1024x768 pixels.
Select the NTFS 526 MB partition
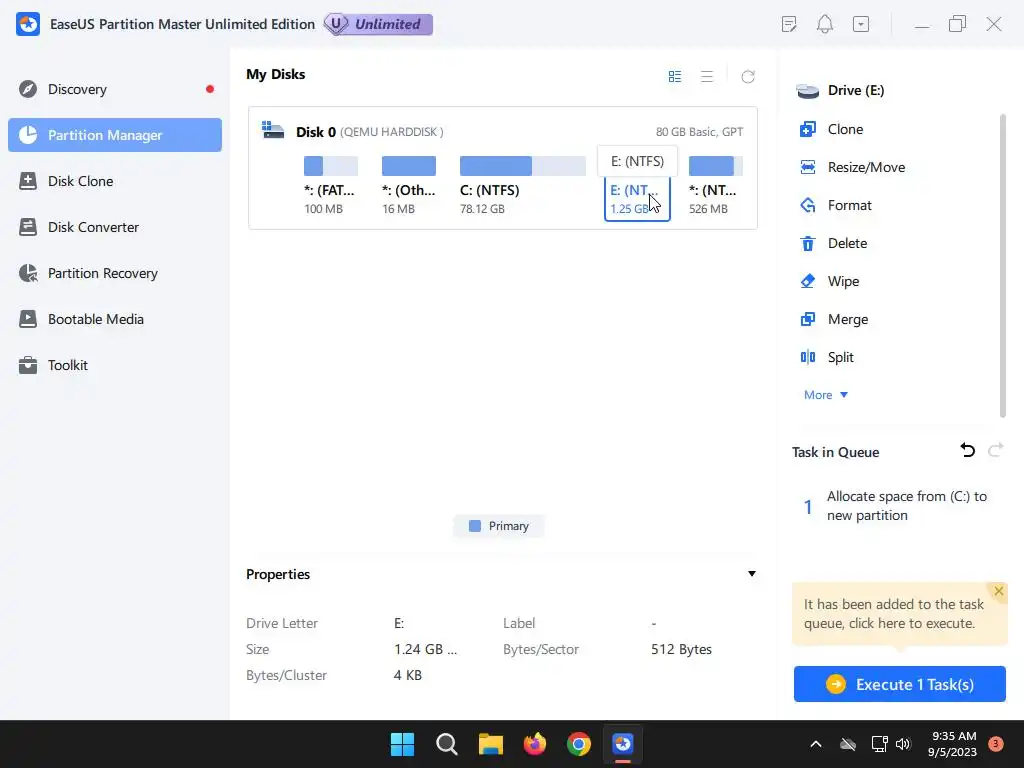point(716,185)
